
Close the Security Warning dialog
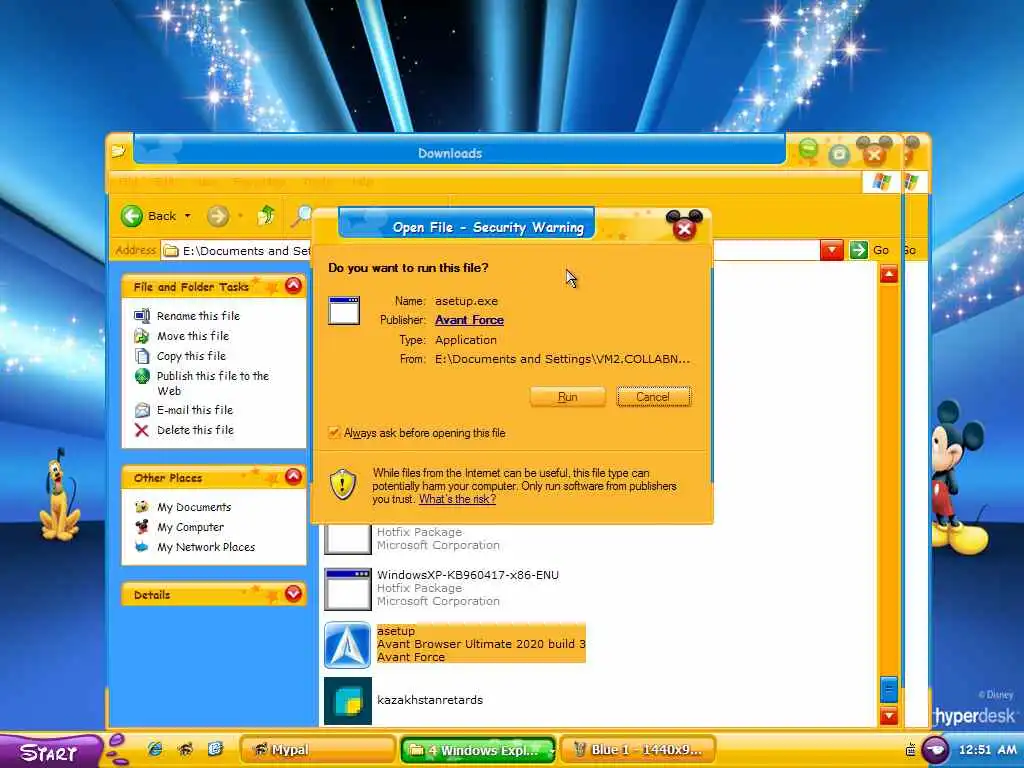[684, 228]
